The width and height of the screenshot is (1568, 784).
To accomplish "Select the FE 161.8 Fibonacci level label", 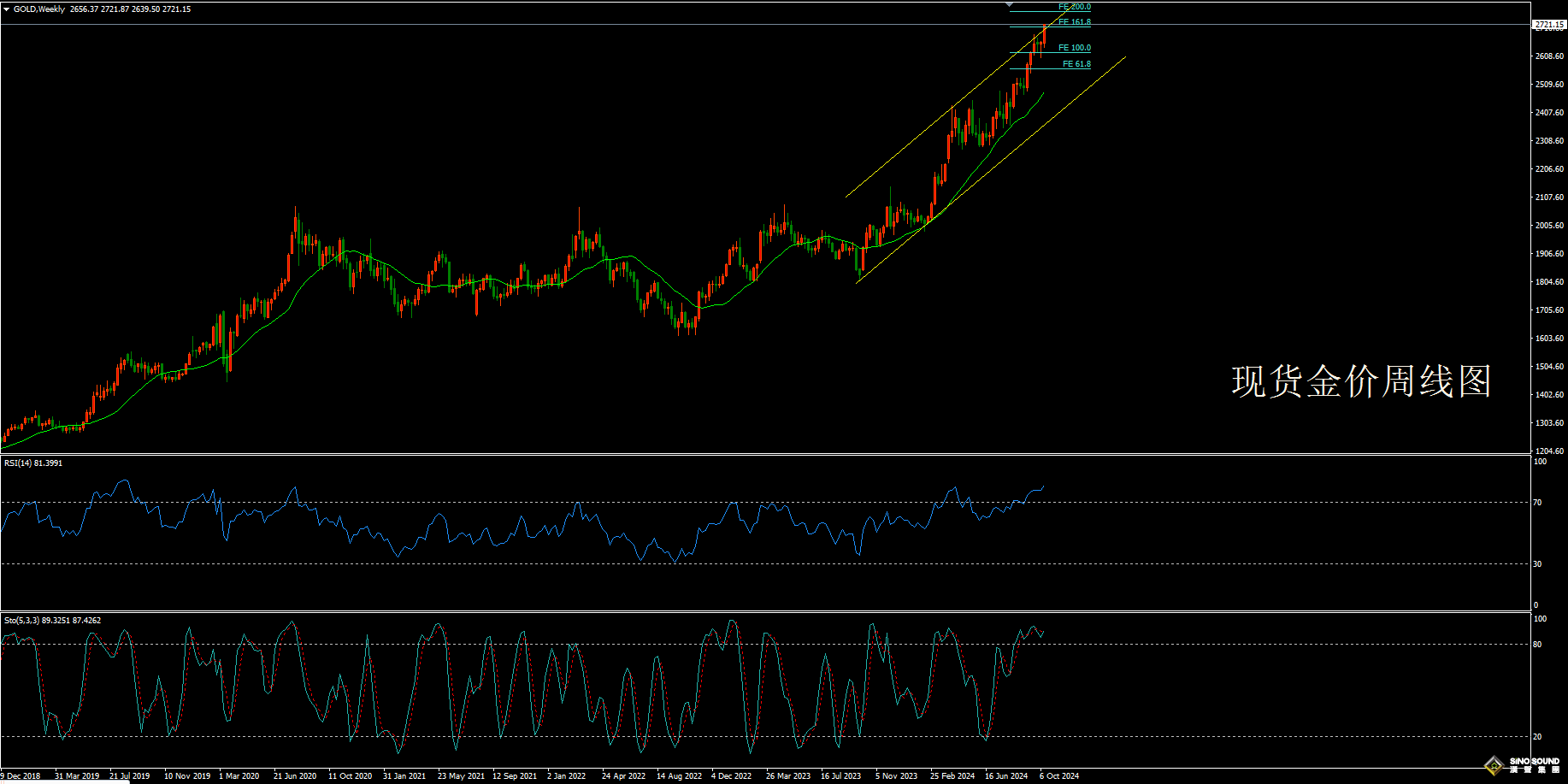I will pos(1074,22).
